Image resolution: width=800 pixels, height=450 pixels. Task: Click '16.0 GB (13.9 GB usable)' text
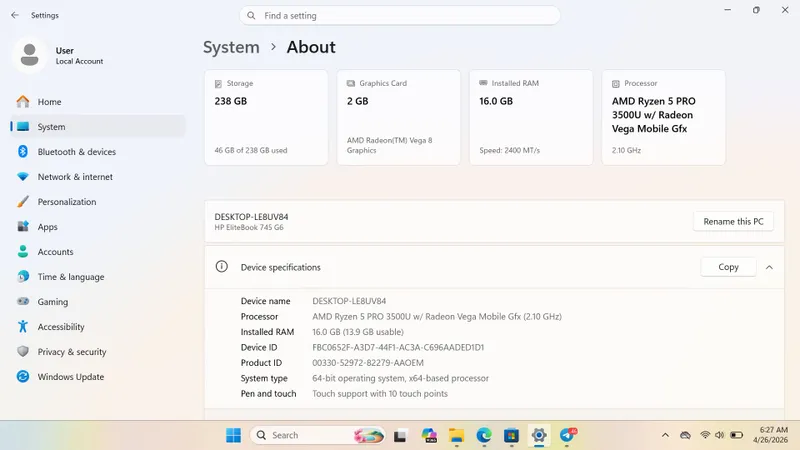(x=358, y=332)
